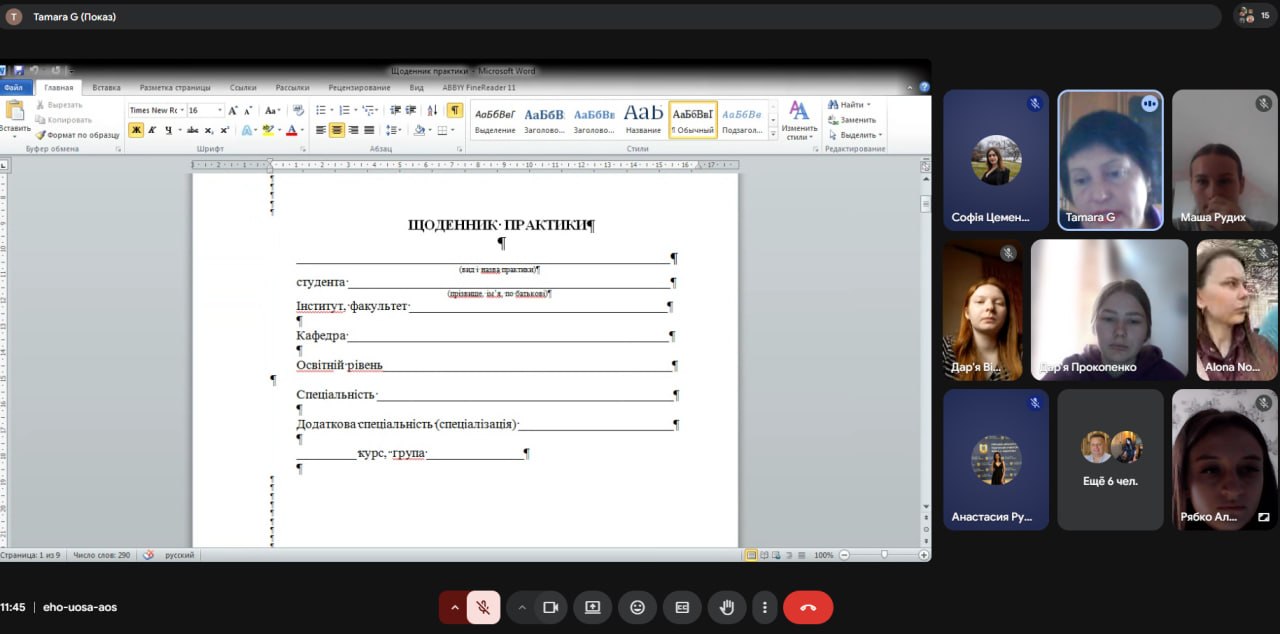Toggle the camera on or off
Viewport: 1280px width, 634px height.
549,607
